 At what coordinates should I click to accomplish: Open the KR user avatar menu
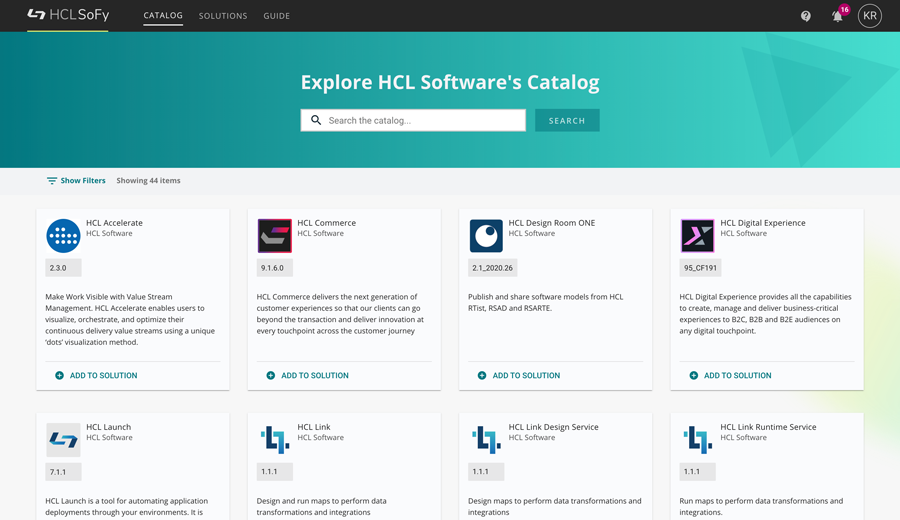click(870, 15)
